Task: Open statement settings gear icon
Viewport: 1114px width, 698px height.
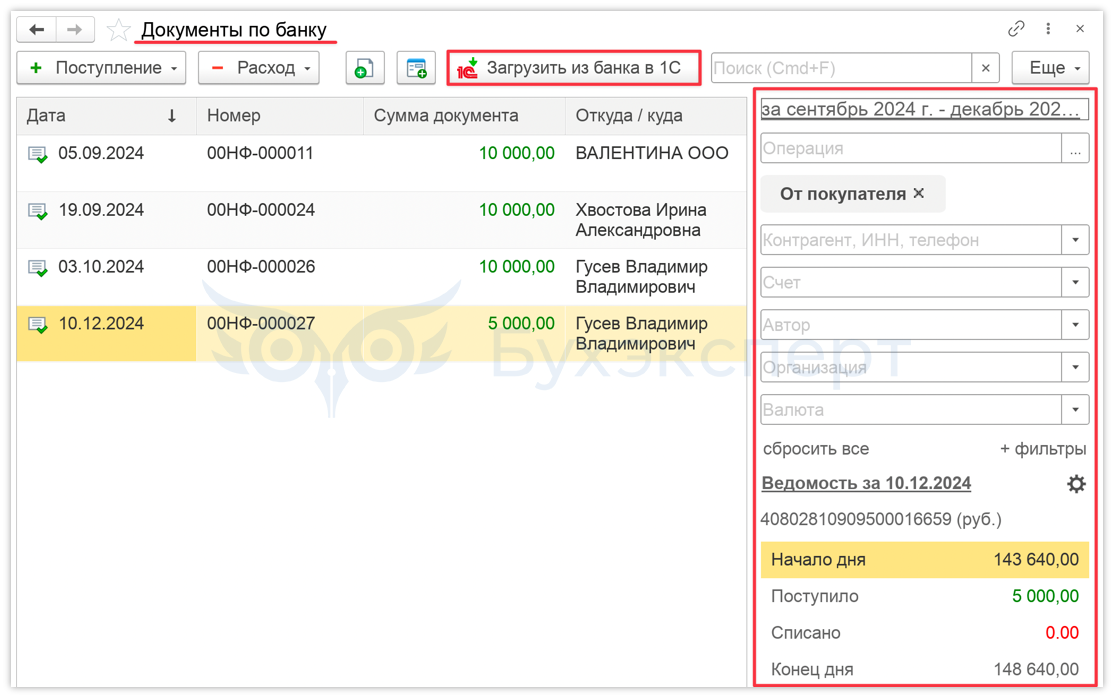Action: click(x=1076, y=484)
